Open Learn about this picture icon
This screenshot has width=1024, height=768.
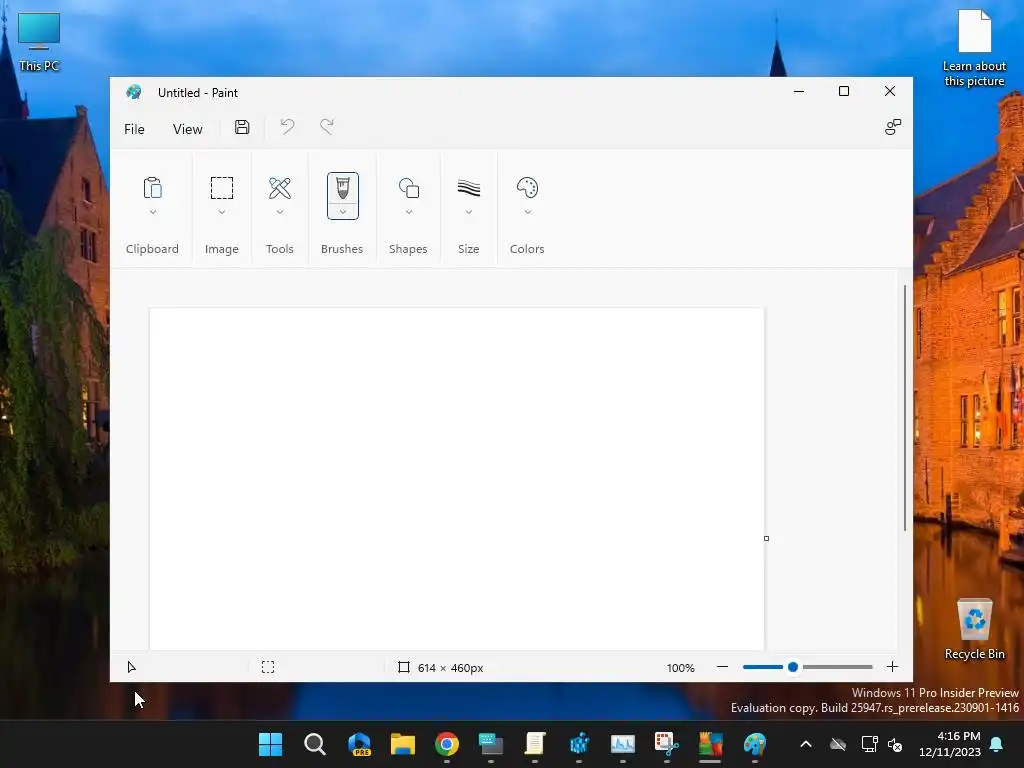974,49
